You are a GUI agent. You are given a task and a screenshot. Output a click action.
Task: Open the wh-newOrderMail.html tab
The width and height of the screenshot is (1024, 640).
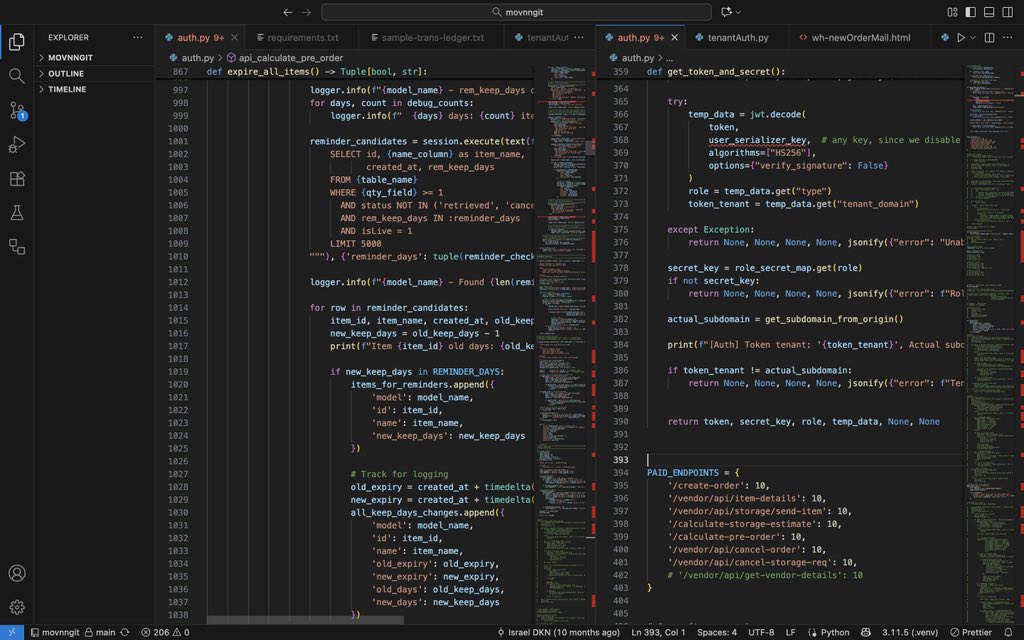tap(859, 37)
